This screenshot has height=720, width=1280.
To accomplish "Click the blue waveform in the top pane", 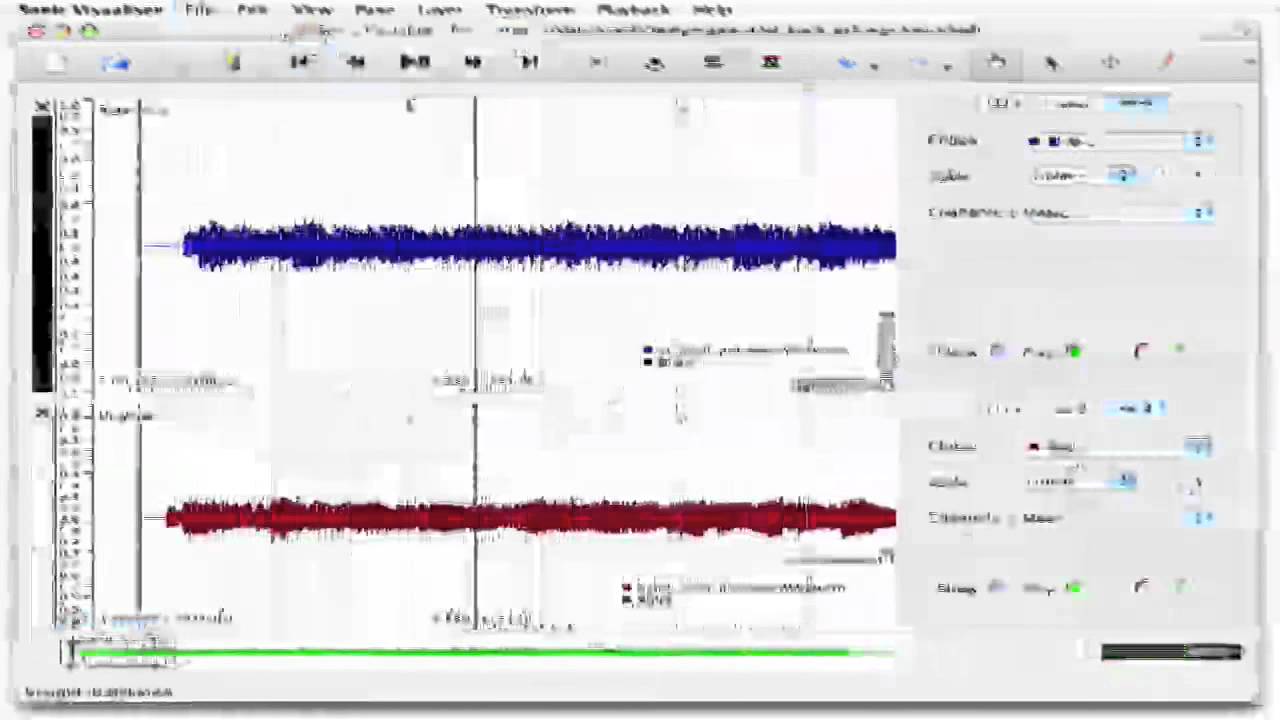I will [x=540, y=246].
